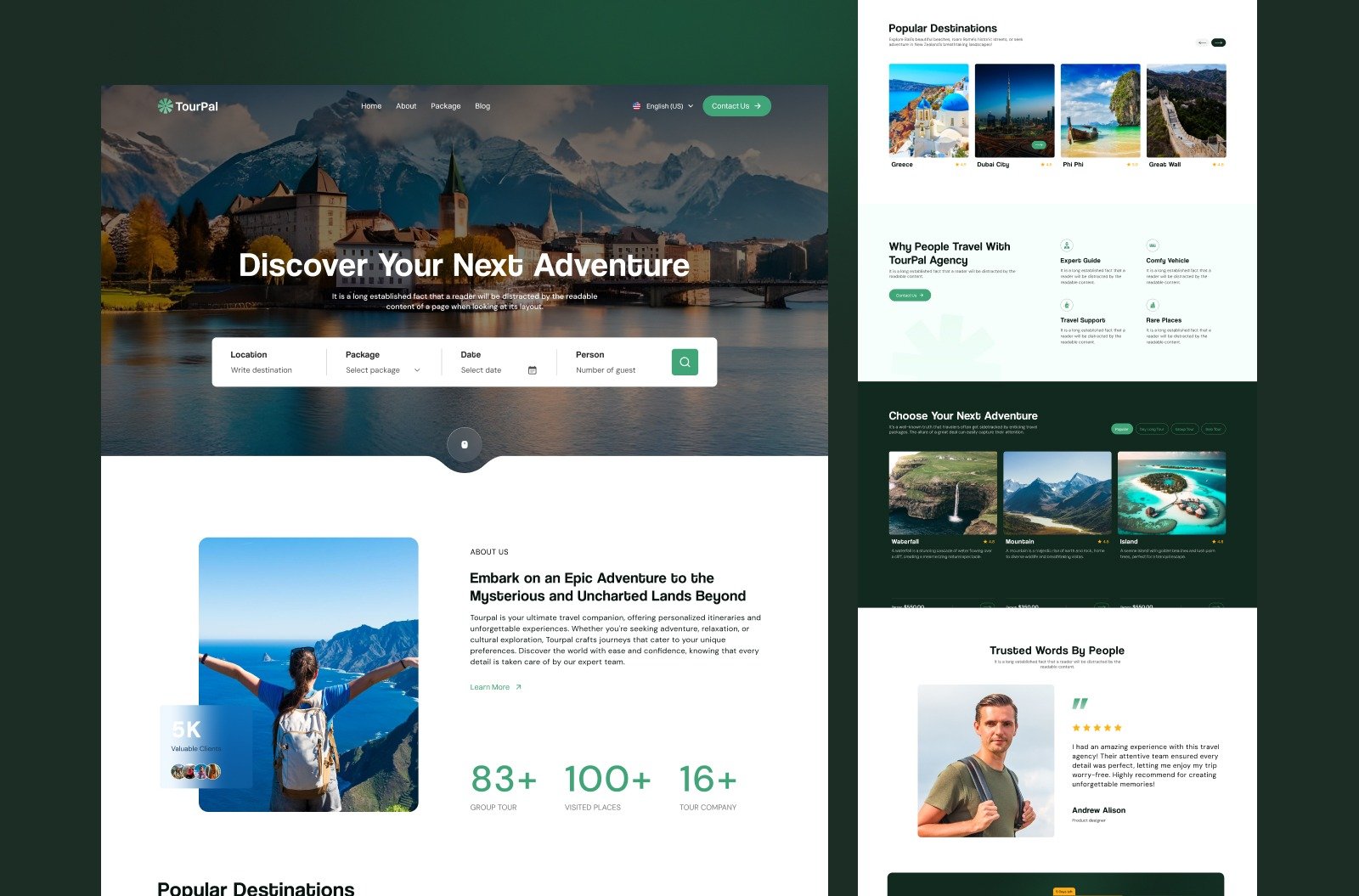Click the Great Wall rating star
This screenshot has height=896, width=1359.
point(1215,165)
